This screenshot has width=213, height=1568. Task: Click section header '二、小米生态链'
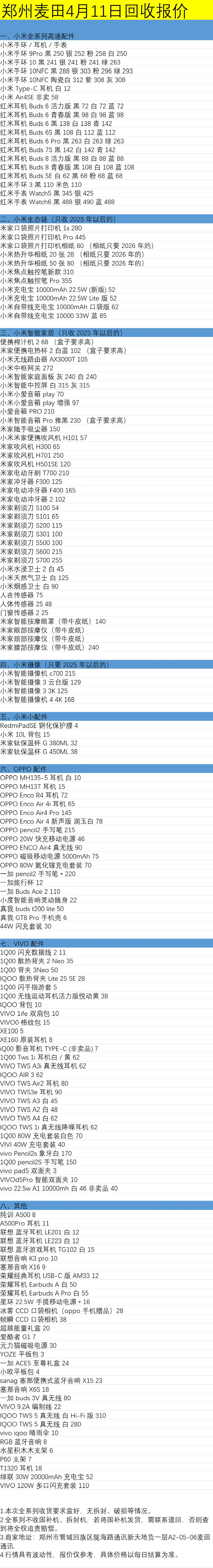pyautogui.click(x=58, y=219)
